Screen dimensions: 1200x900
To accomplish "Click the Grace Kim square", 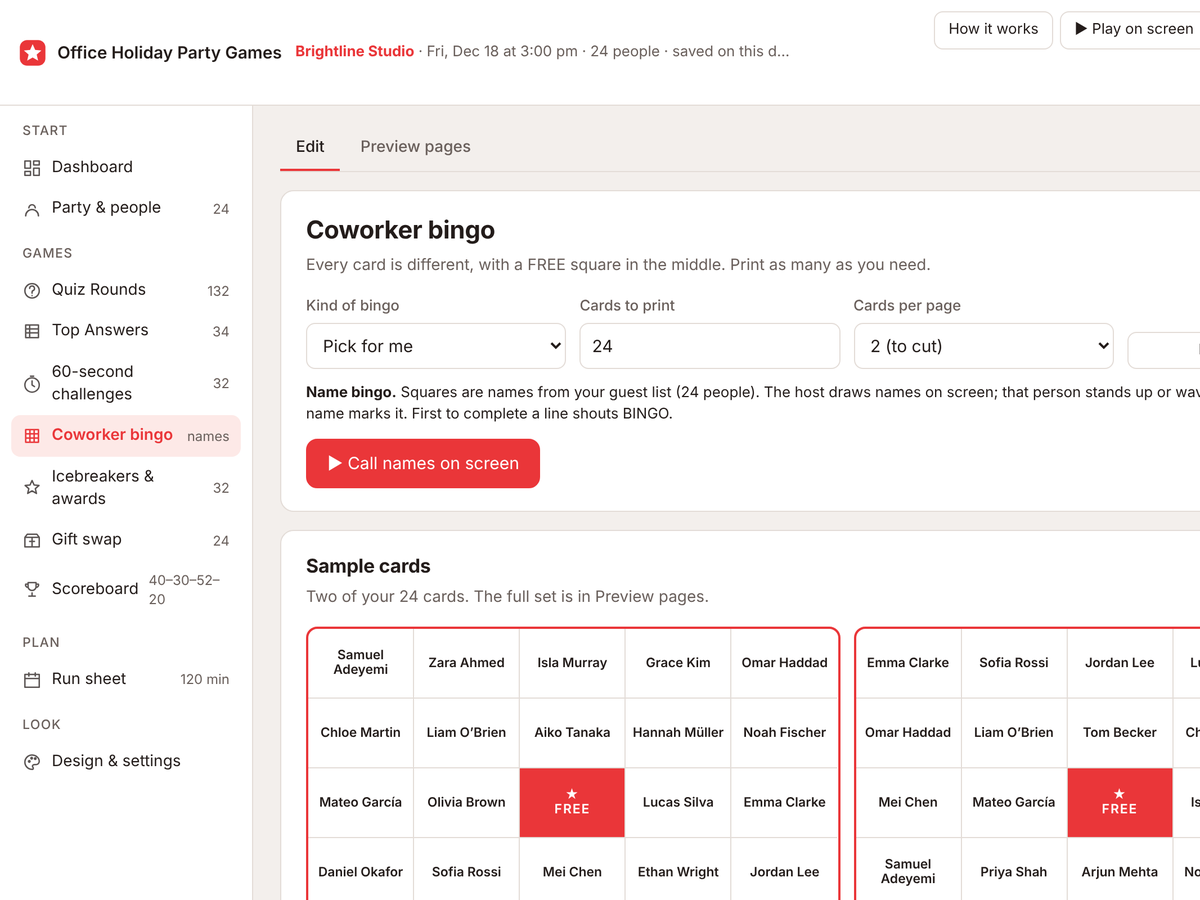I will [x=678, y=663].
